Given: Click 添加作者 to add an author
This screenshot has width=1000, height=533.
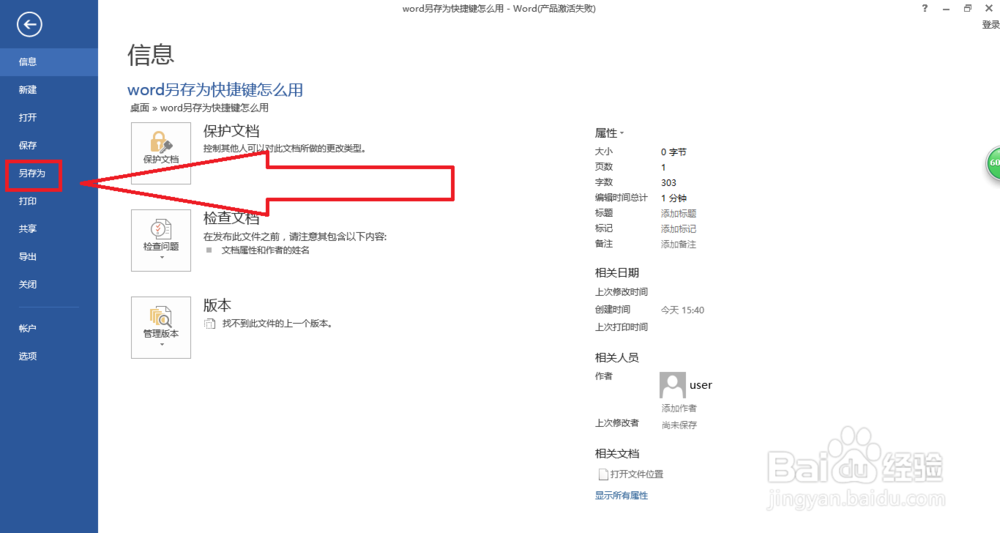Looking at the screenshot, I should coord(679,408).
